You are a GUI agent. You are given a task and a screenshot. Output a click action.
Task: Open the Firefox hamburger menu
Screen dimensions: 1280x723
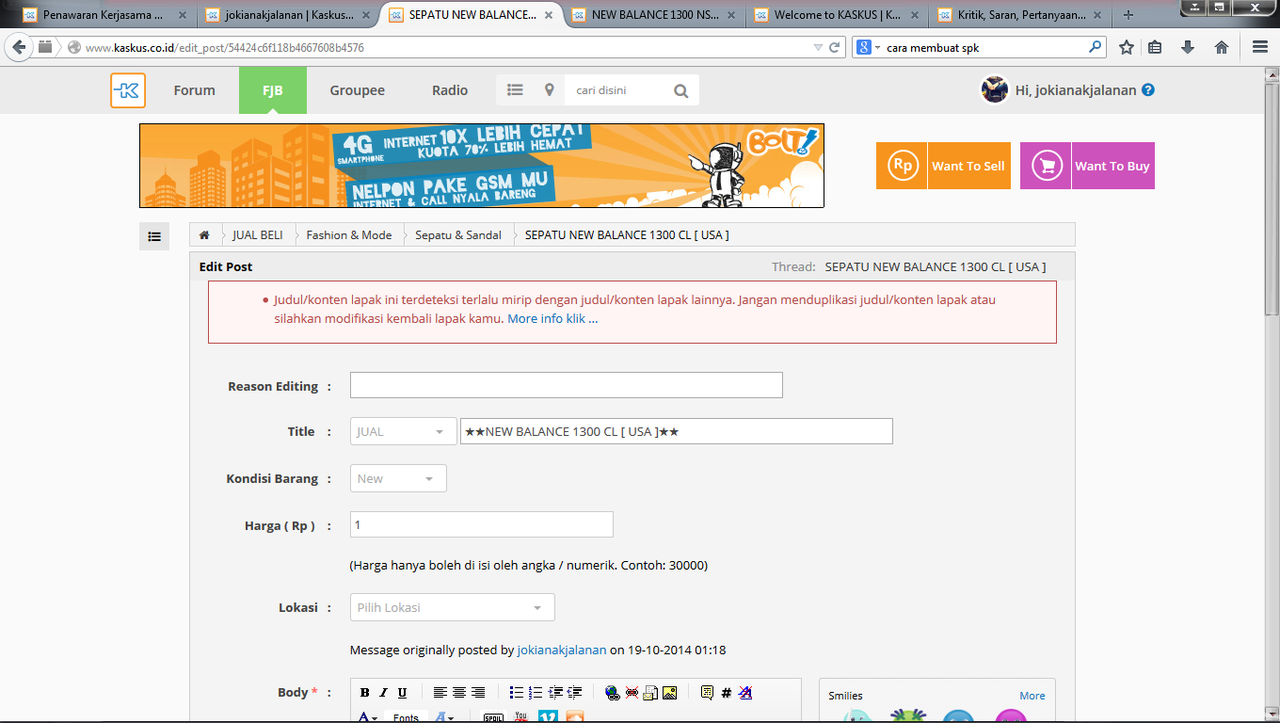(x=1260, y=47)
